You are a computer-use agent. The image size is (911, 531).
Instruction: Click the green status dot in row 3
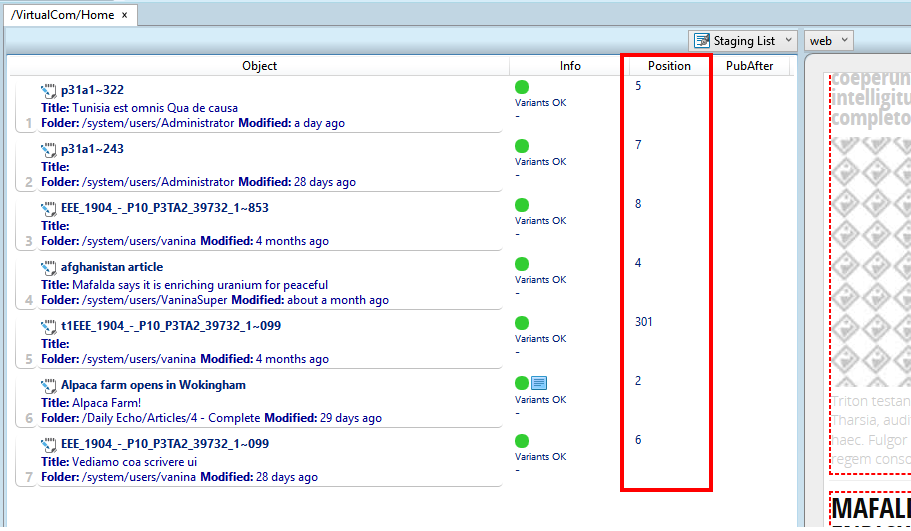[x=522, y=205]
